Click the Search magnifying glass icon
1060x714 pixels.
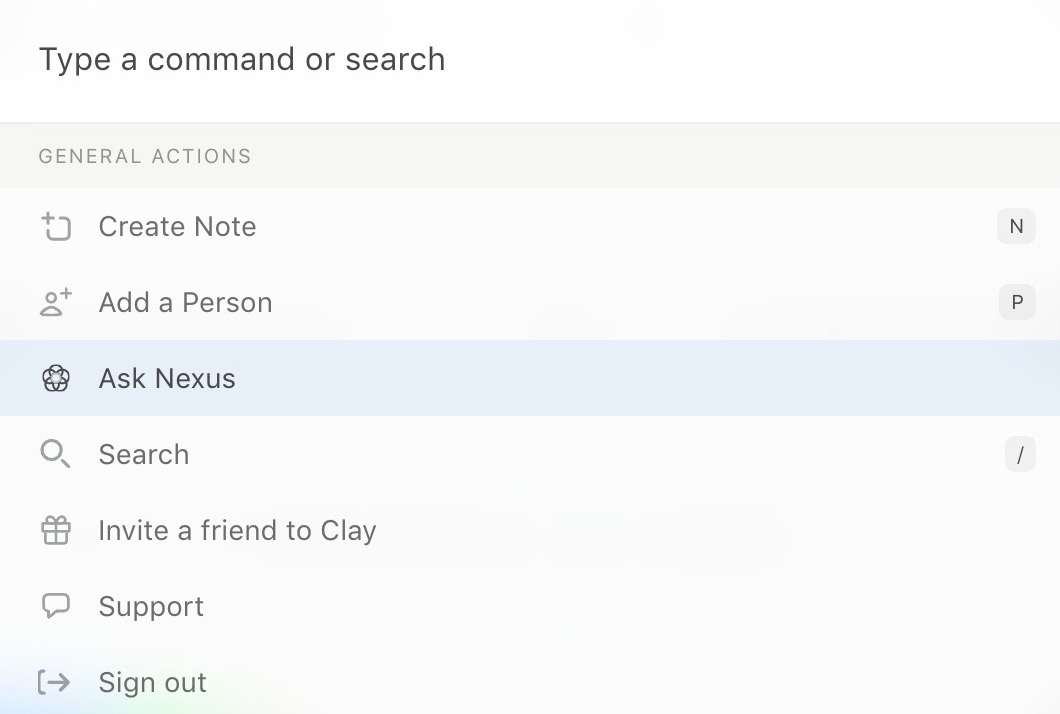(56, 455)
